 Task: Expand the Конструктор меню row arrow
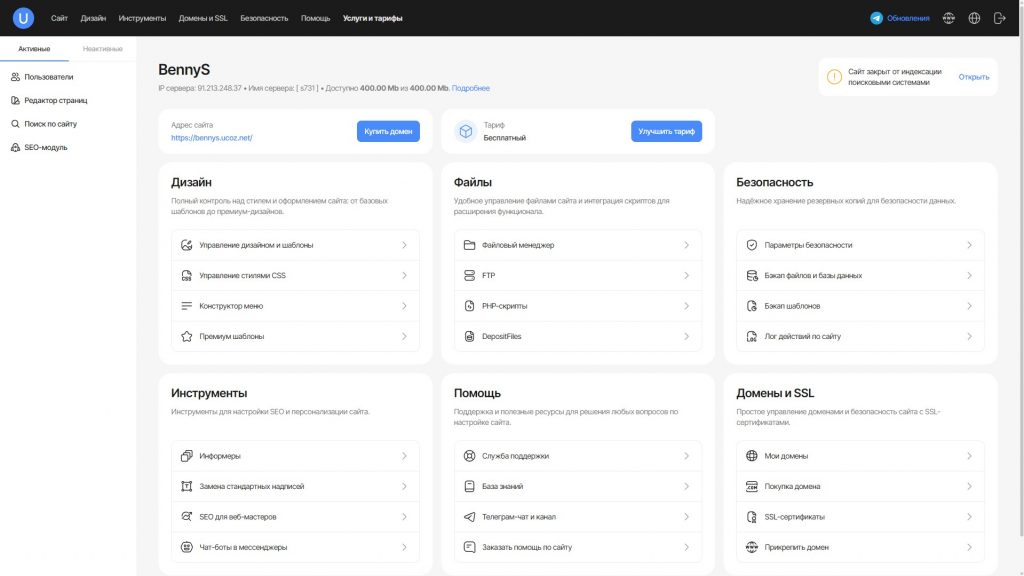coord(404,306)
